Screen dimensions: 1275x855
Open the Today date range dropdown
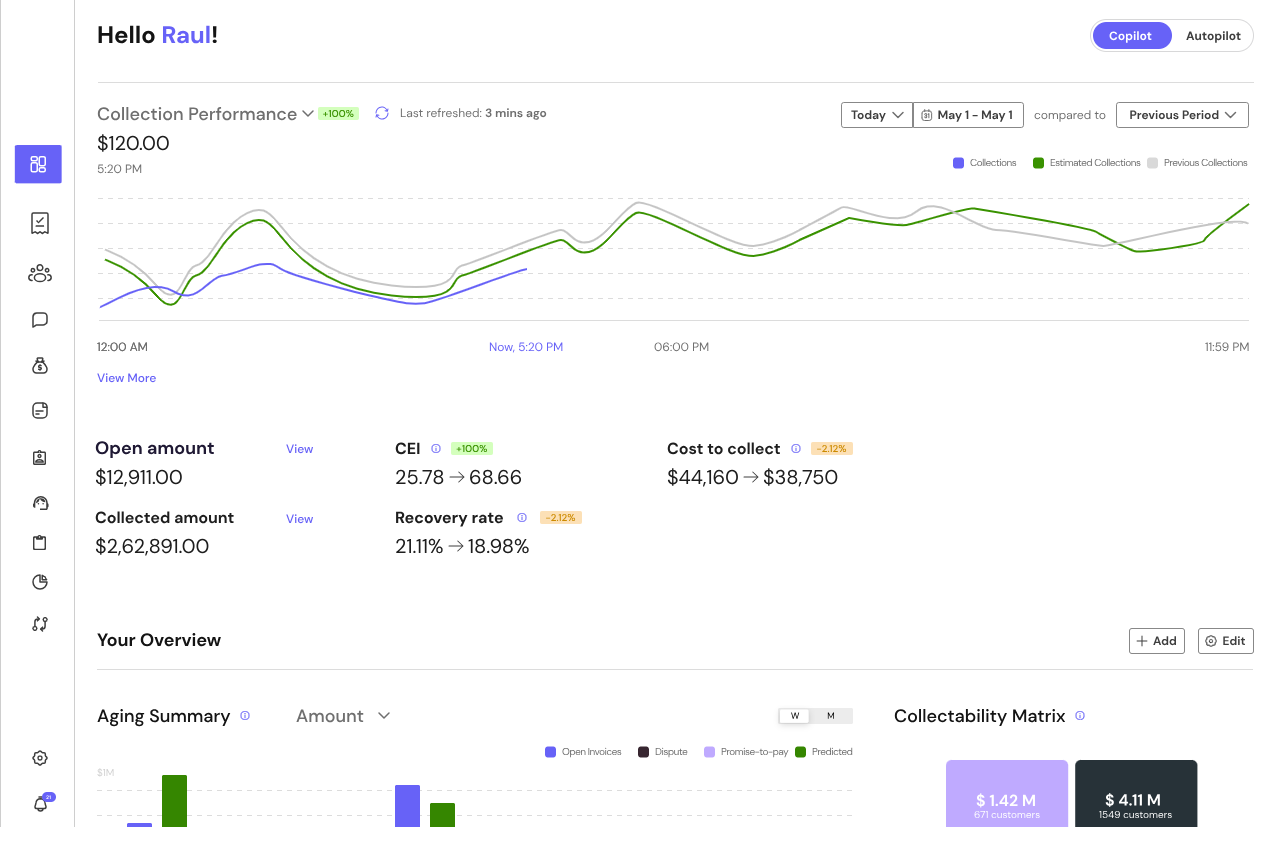(875, 114)
